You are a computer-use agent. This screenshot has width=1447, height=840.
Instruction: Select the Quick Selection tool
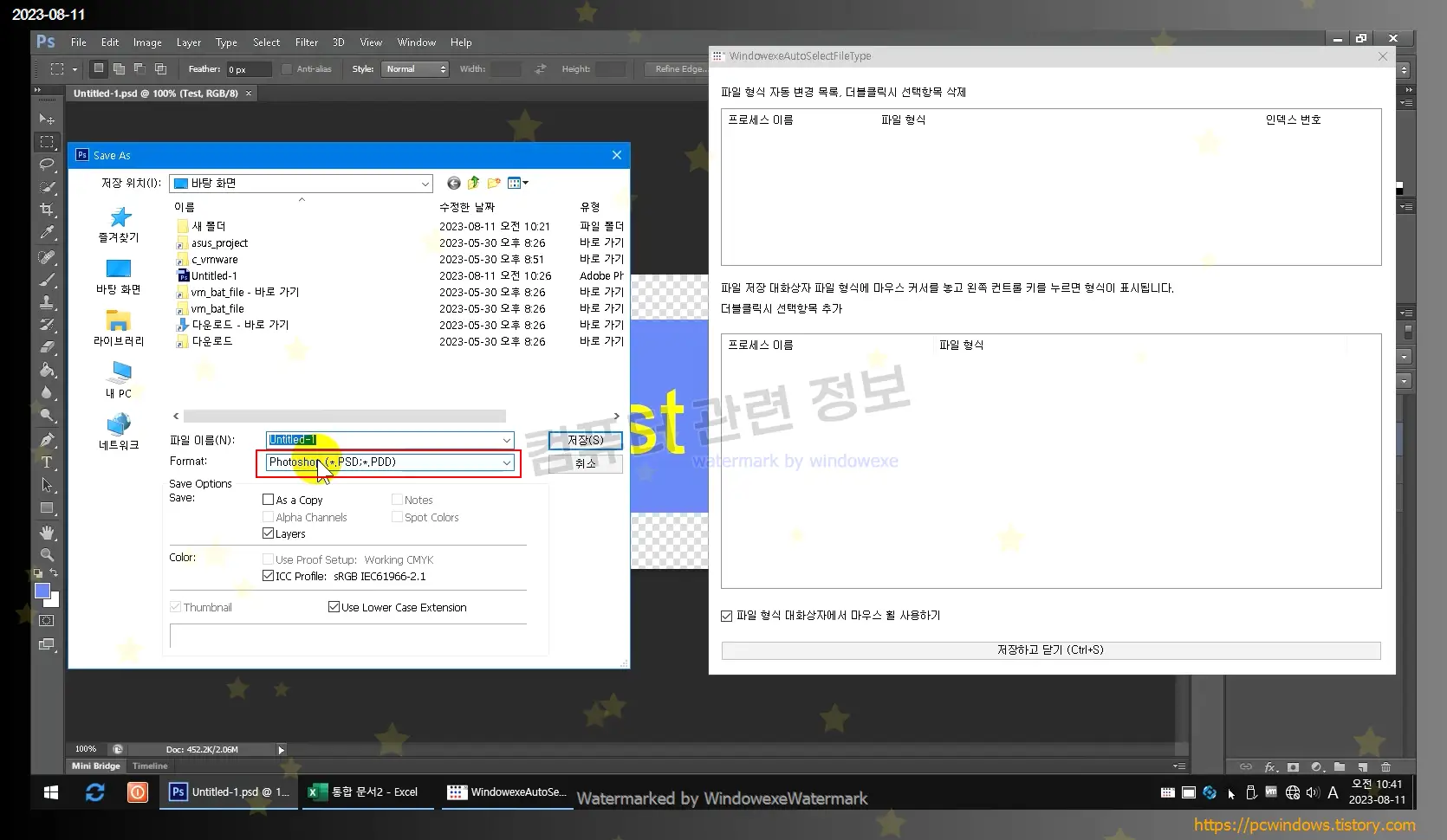coord(47,186)
